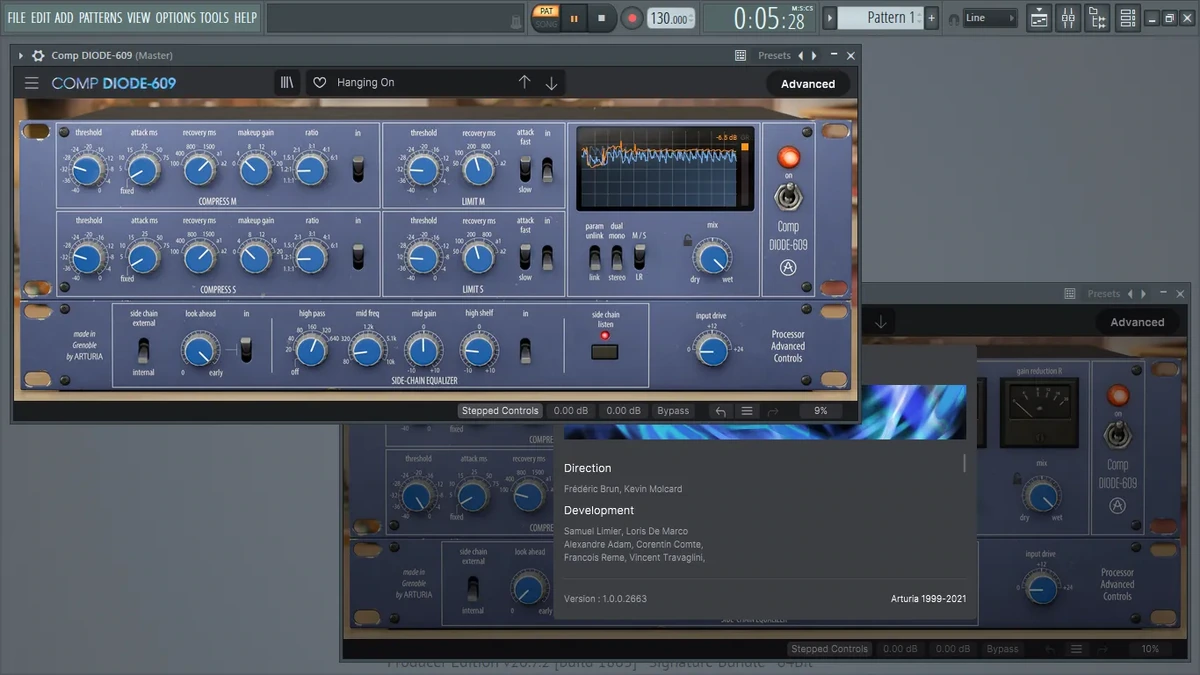Toggle Compress M in switch
The image size is (1200, 675).
point(358,169)
